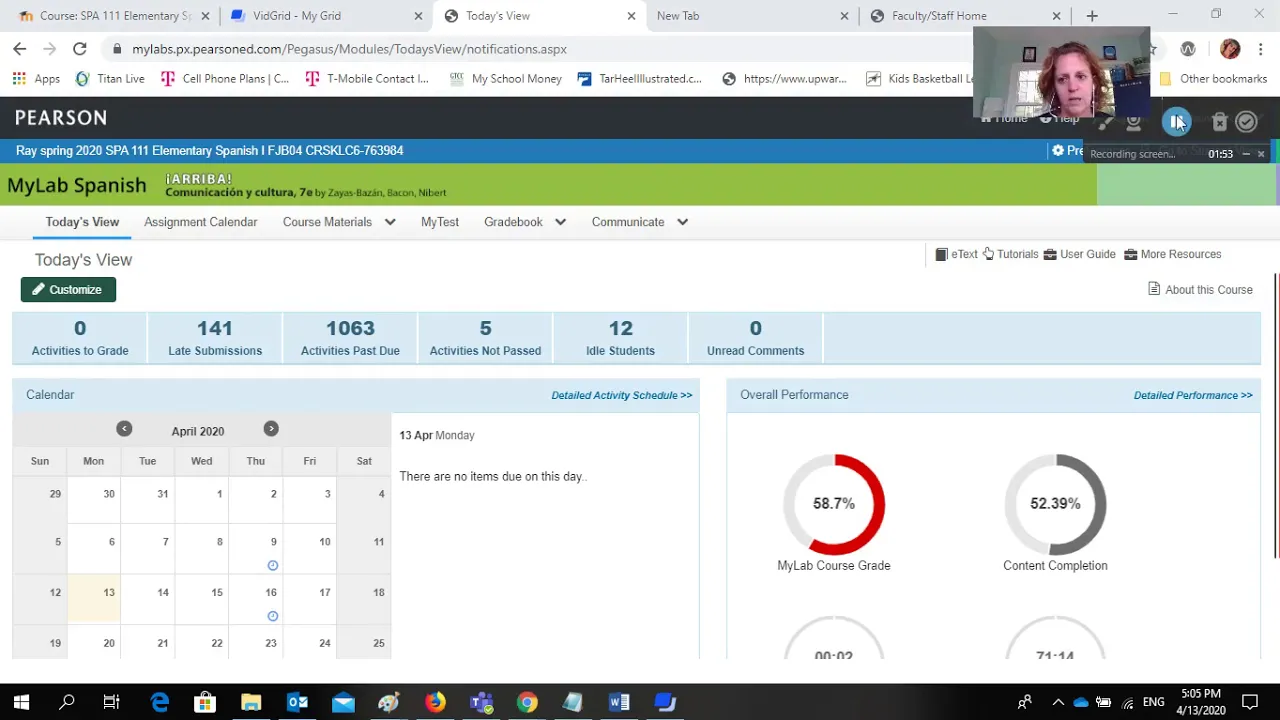Open Windows search from taskbar
Viewport: 1280px width, 720px height.
click(67, 703)
